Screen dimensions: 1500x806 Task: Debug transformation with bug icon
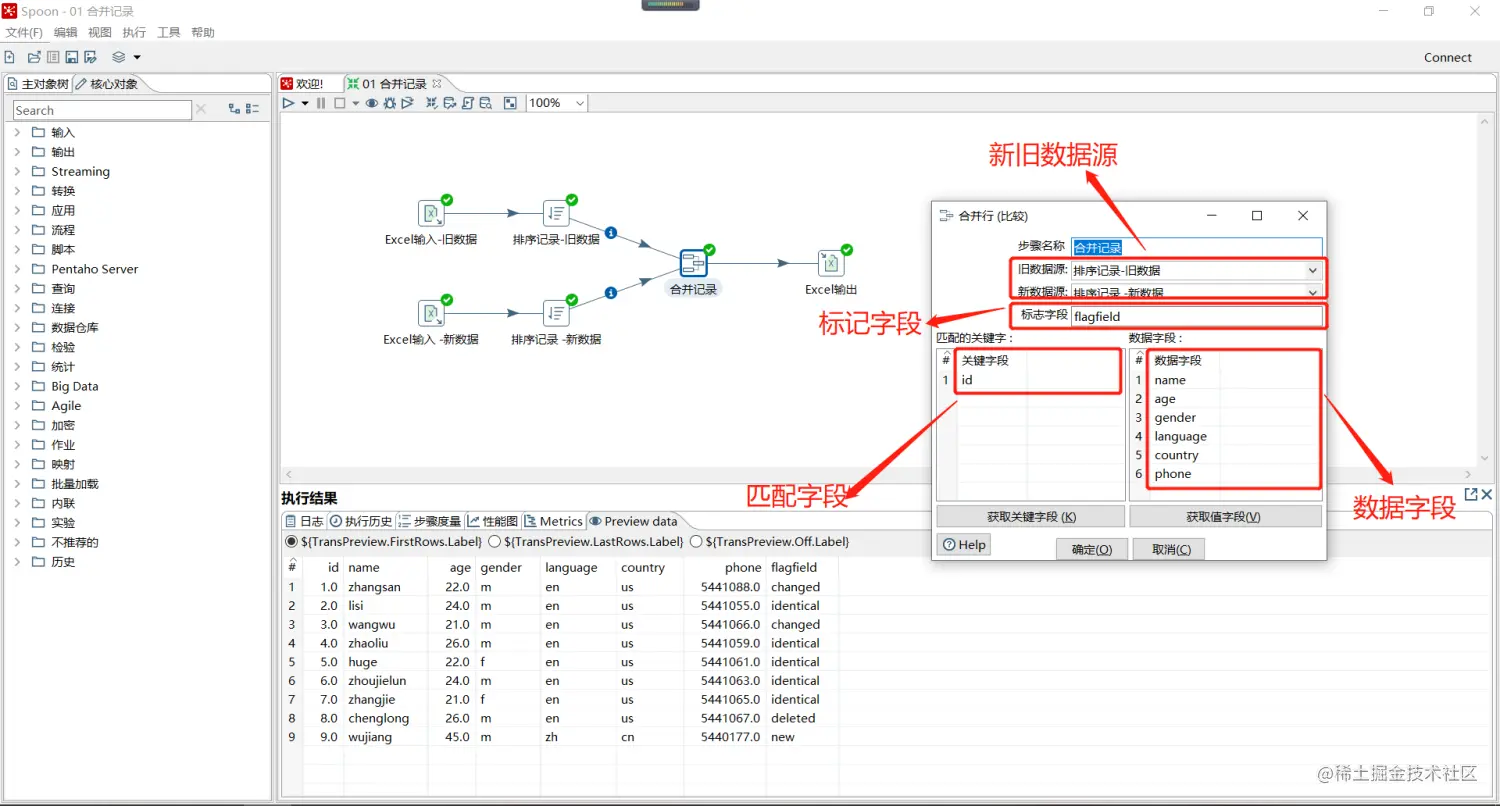coord(390,103)
